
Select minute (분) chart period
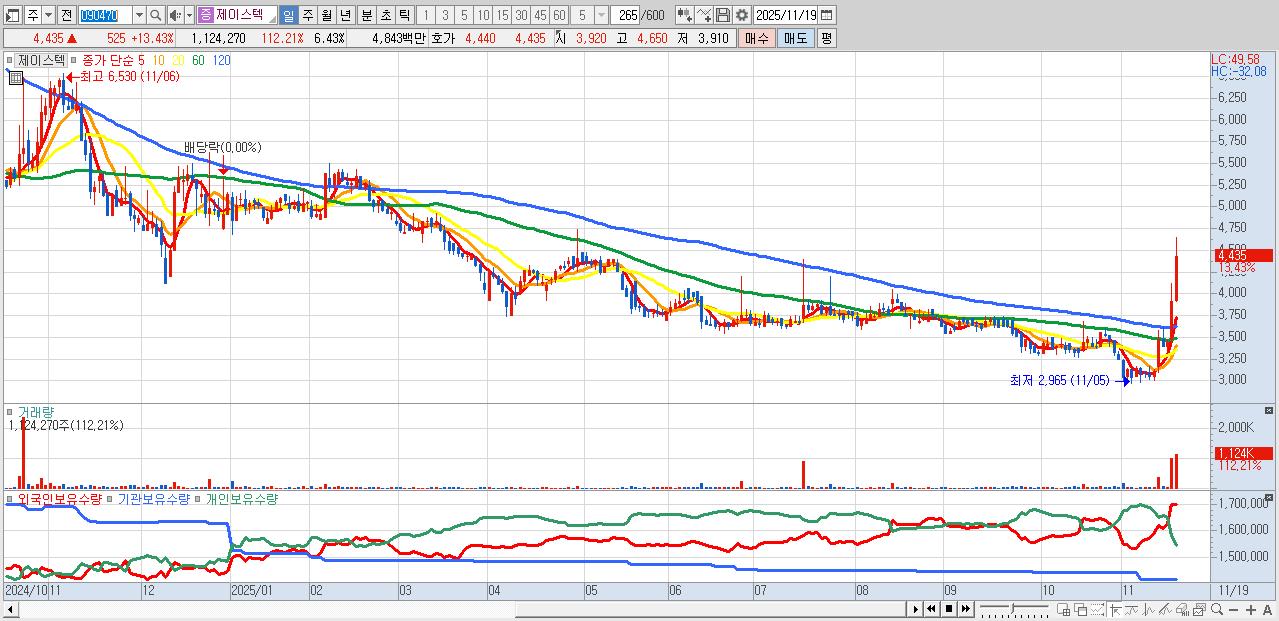pos(365,15)
